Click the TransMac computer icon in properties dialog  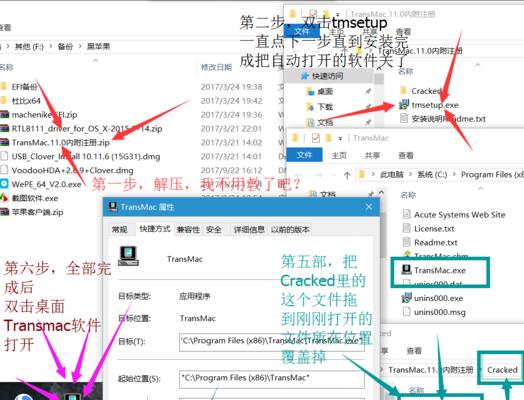pyautogui.click(x=128, y=256)
